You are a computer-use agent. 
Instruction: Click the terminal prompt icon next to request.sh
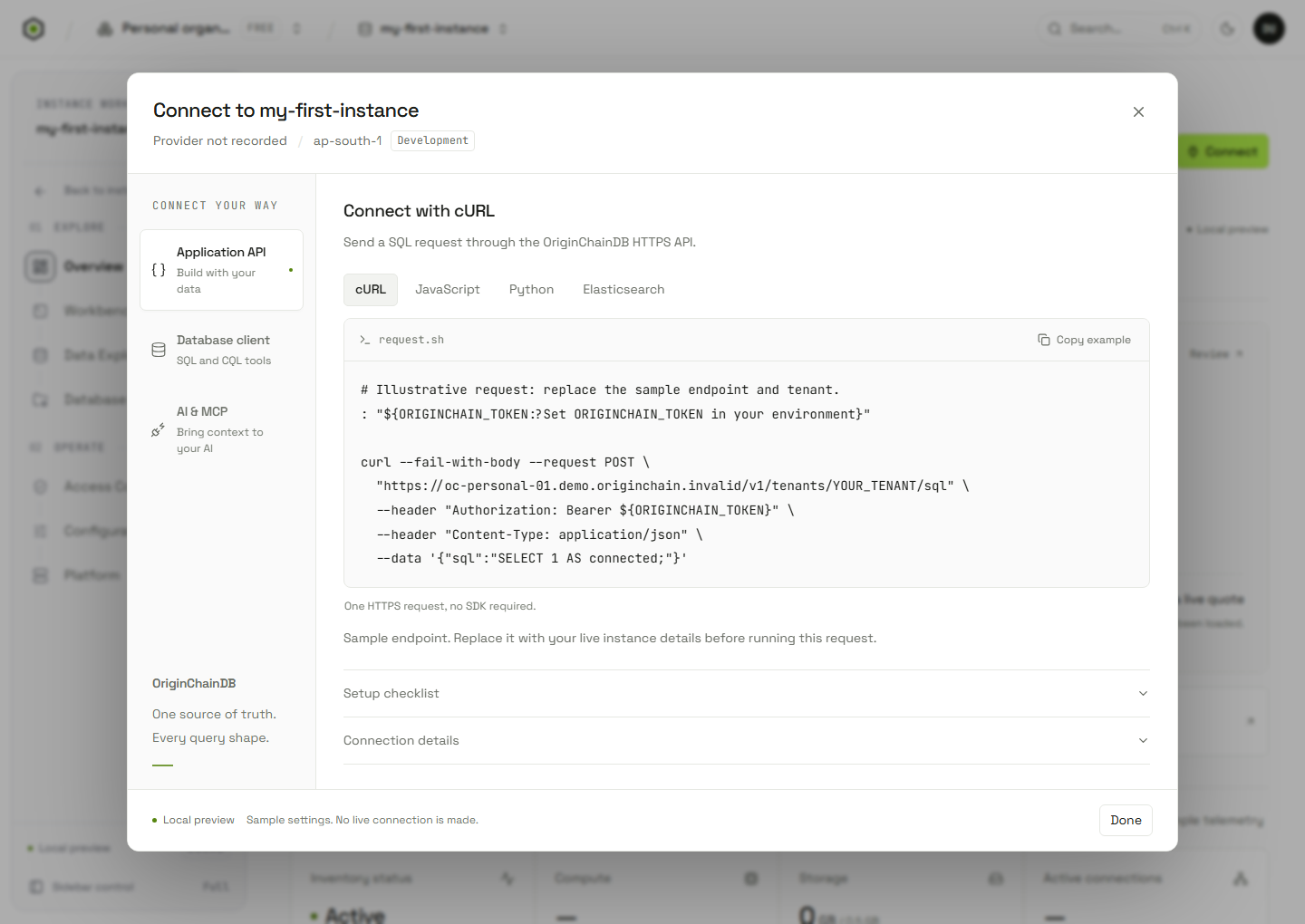pyautogui.click(x=364, y=340)
